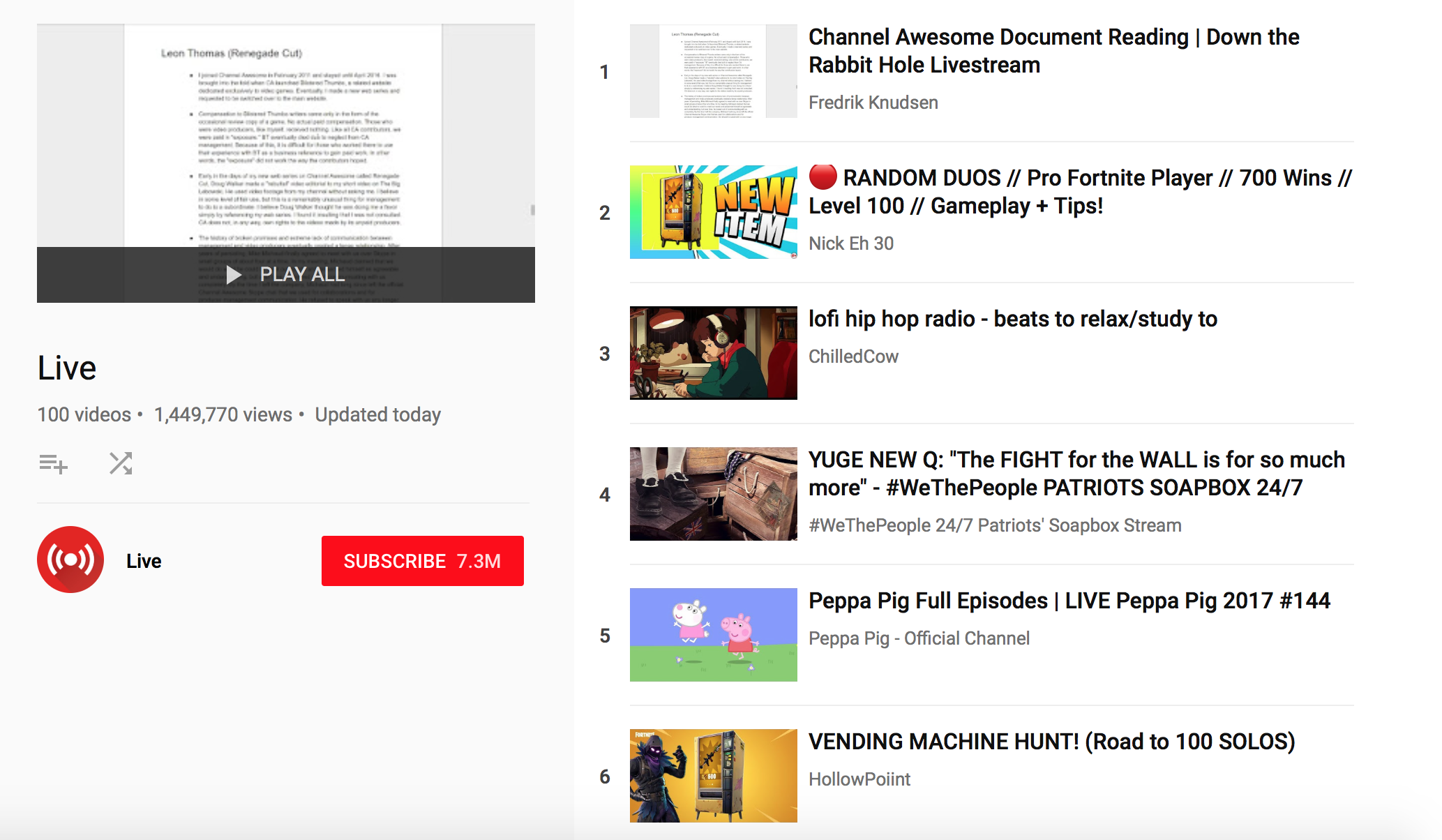Open the Live channel avatar icon
The image size is (1442, 840).
70,560
